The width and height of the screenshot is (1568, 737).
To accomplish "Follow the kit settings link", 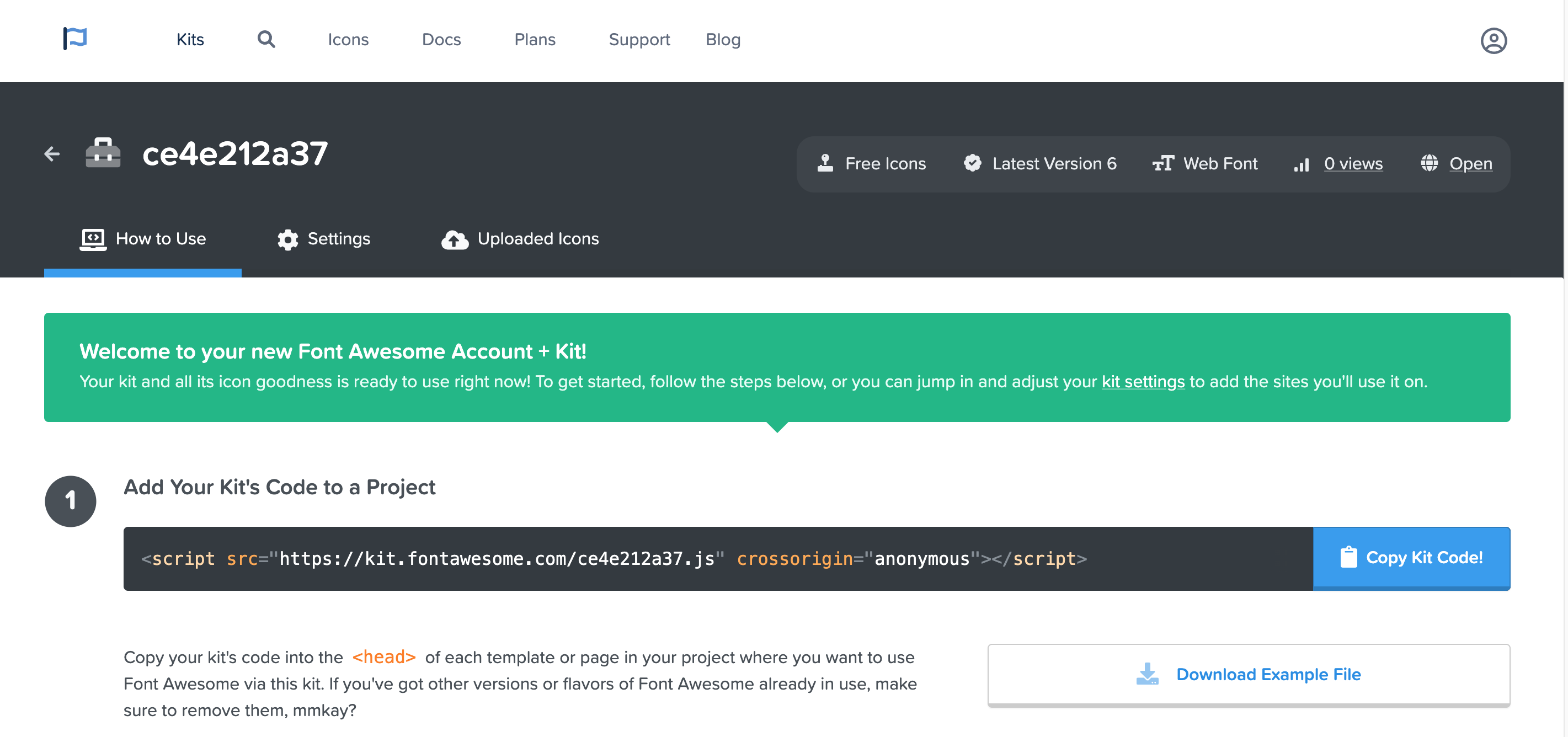I will pos(1143,382).
